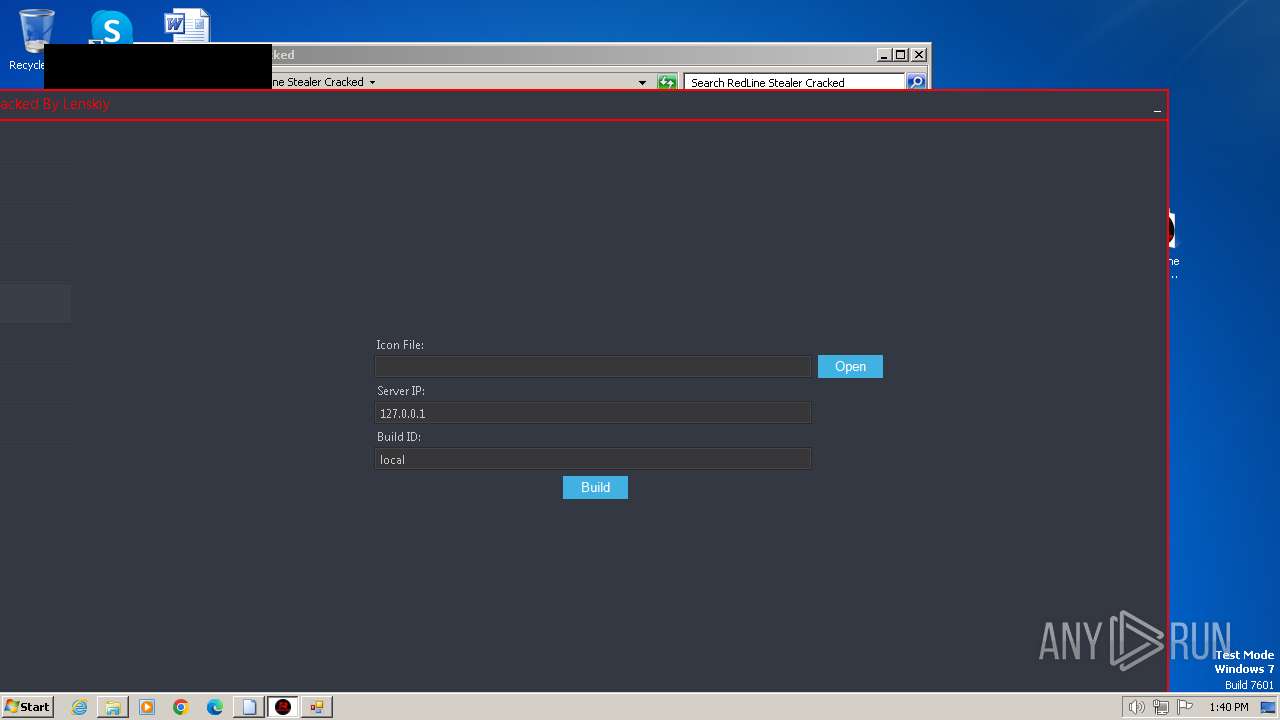This screenshot has height=720, width=1280.
Task: Select the Word document desktop icon
Action: (187, 26)
